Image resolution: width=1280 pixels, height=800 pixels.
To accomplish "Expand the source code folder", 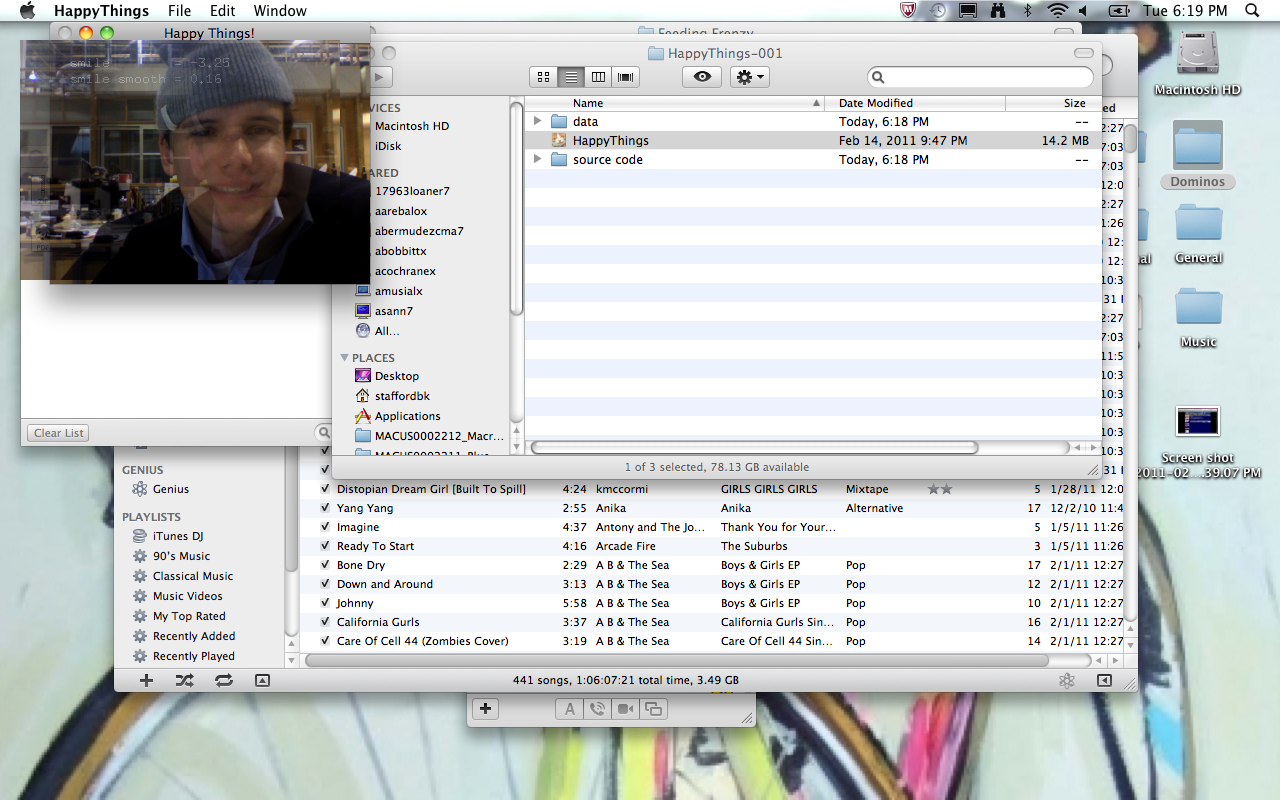I will click(x=537, y=160).
